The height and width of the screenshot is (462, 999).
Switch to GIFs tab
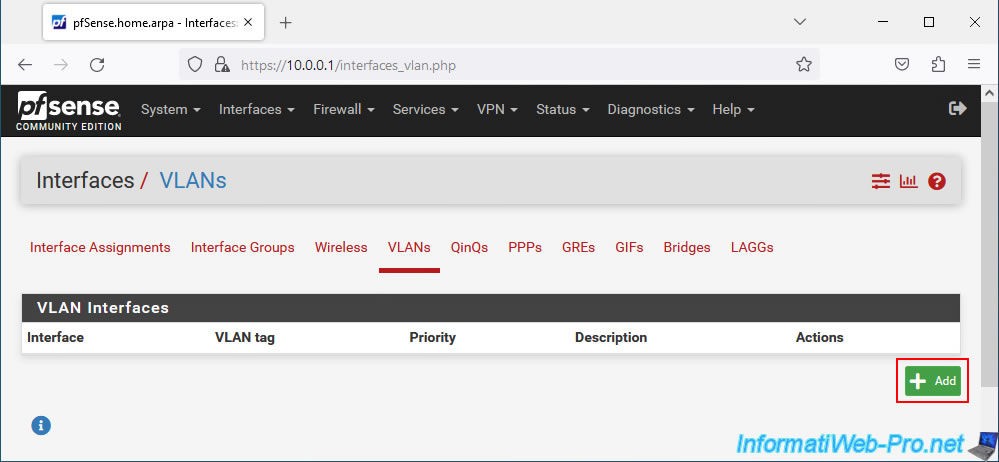(629, 247)
